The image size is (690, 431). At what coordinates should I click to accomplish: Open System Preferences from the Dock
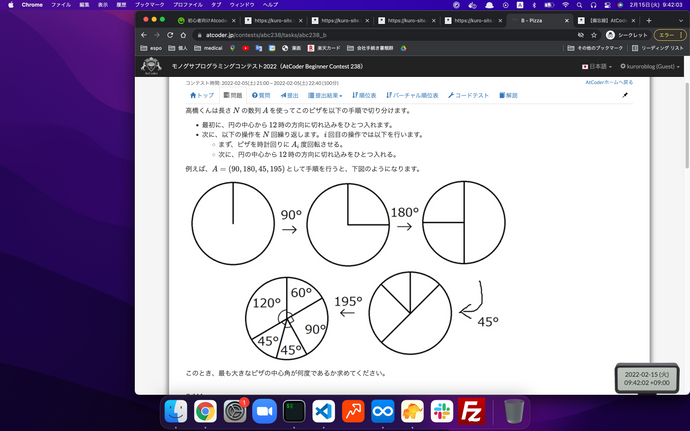click(x=235, y=411)
